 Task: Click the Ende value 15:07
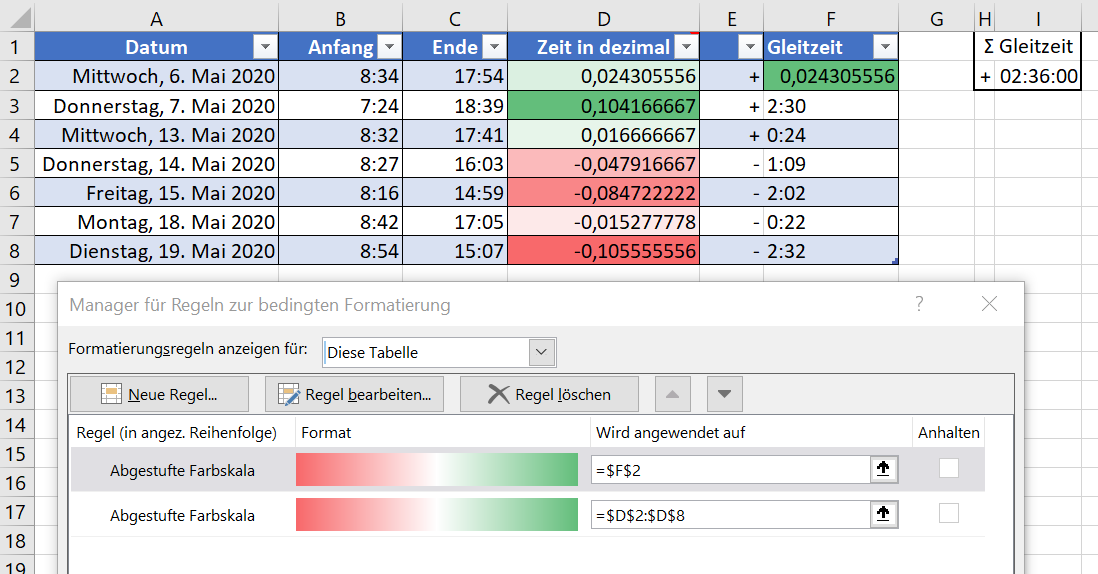(455, 251)
